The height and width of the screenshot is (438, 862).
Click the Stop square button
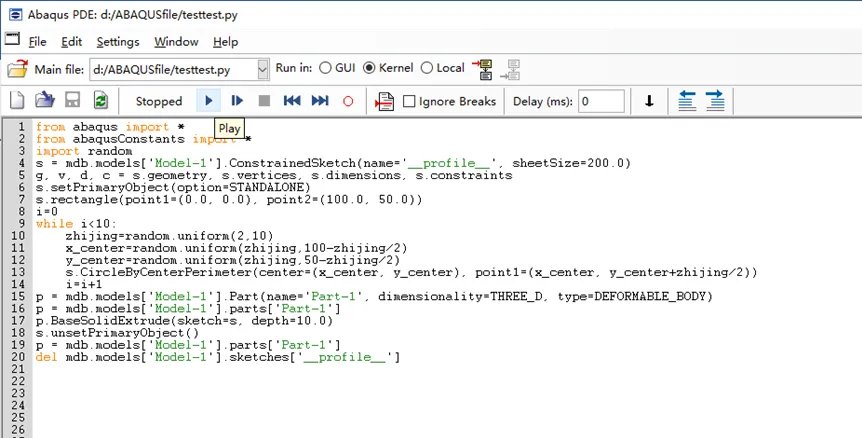(x=264, y=101)
